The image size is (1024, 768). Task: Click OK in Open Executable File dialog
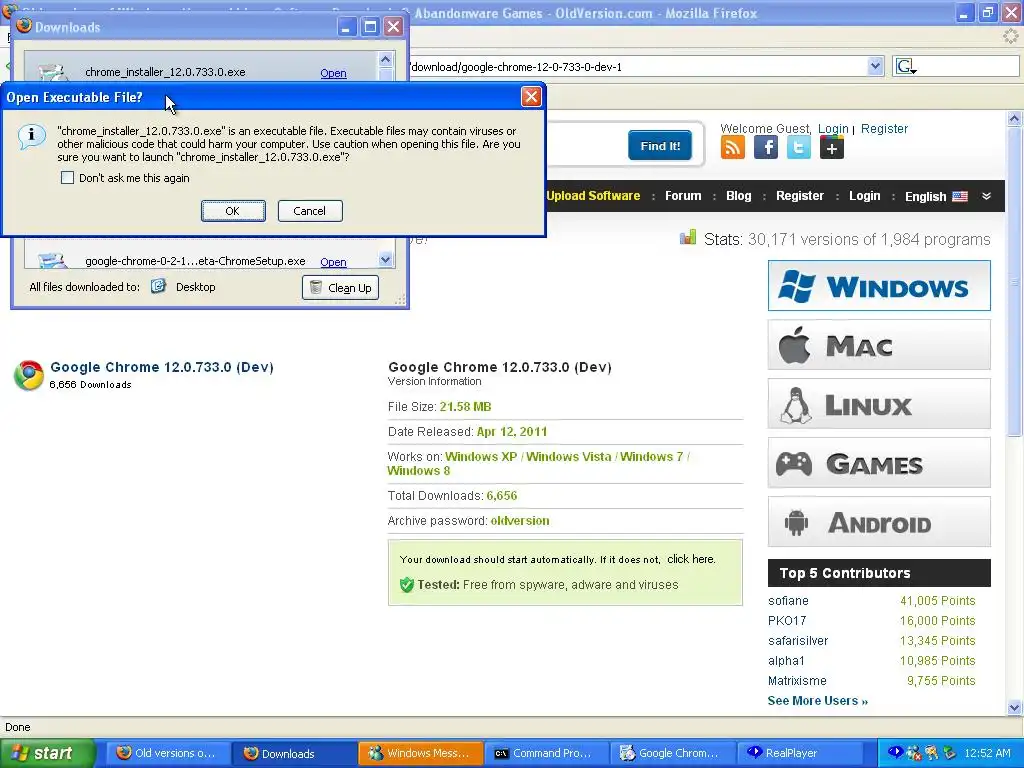(233, 211)
